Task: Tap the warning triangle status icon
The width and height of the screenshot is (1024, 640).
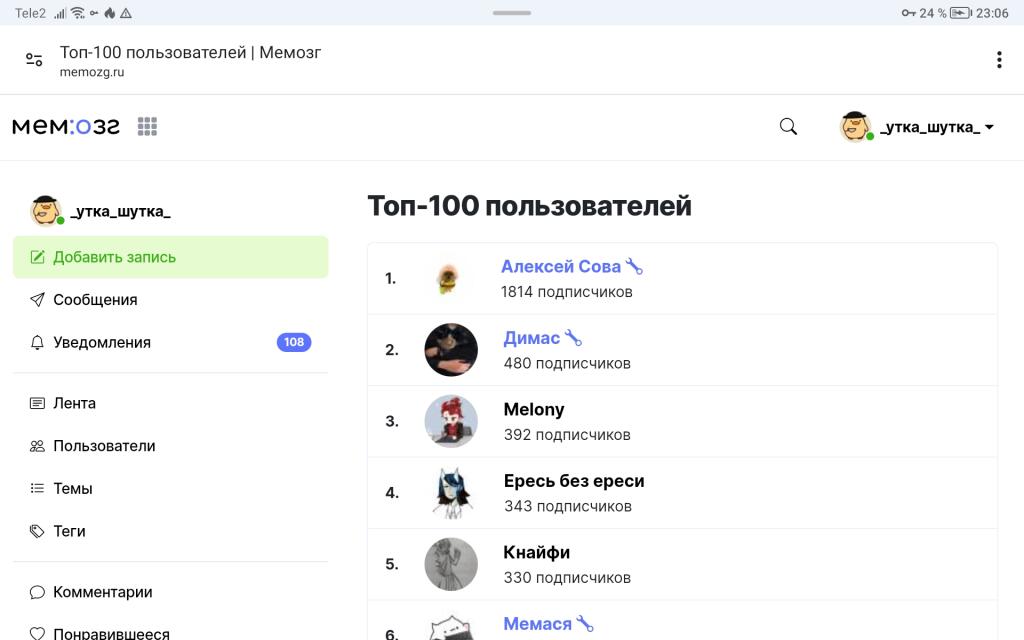Action: coord(126,13)
